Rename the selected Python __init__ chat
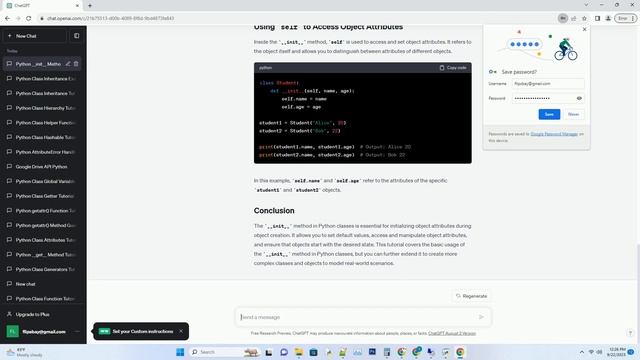The width and height of the screenshot is (640, 360). pos(68,64)
